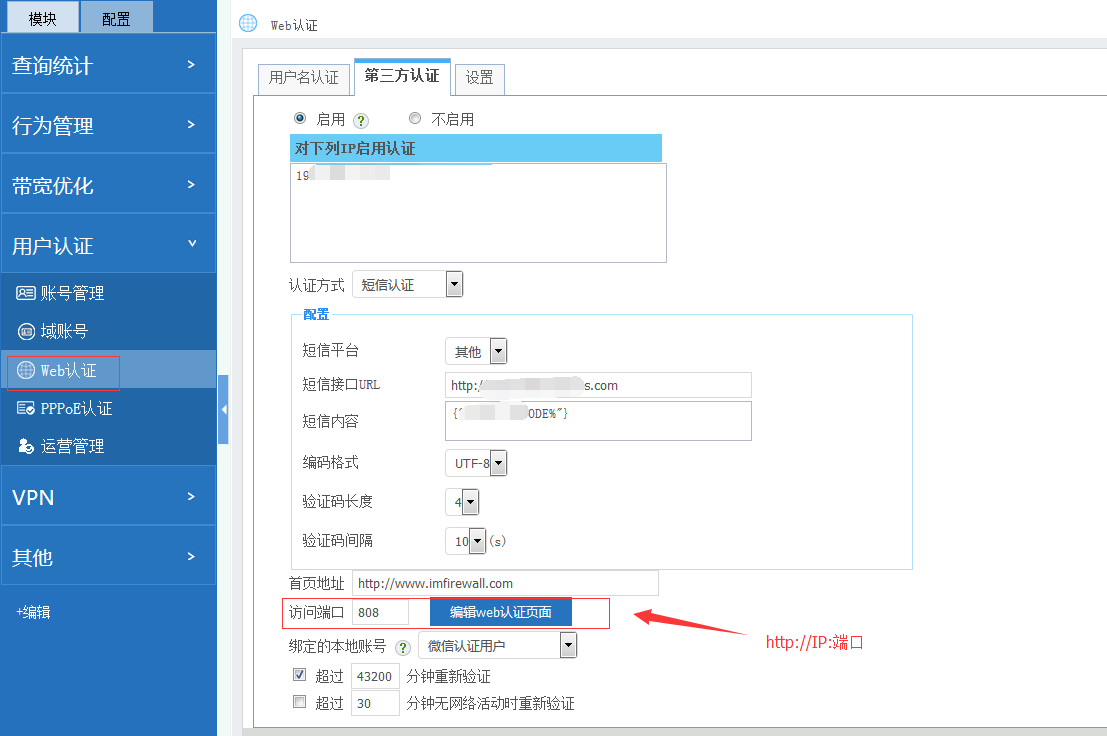The image size is (1107, 736).
Task: Click the 编辑web认证页面 button
Action: pos(500,612)
